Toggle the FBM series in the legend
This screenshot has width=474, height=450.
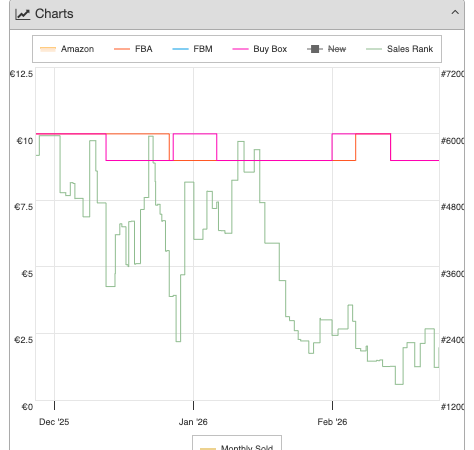pos(192,49)
